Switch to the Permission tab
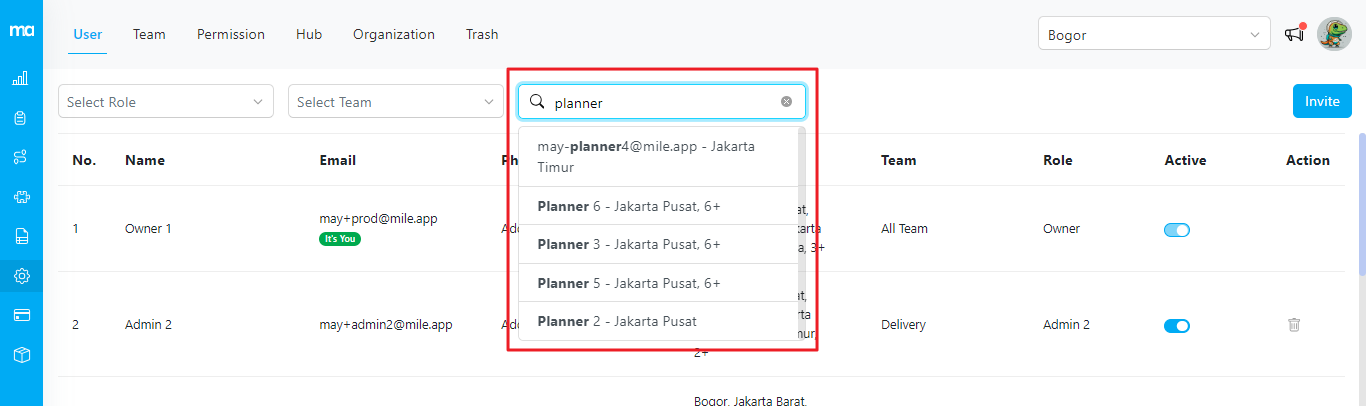Image resolution: width=1366 pixels, height=406 pixels. (x=231, y=34)
